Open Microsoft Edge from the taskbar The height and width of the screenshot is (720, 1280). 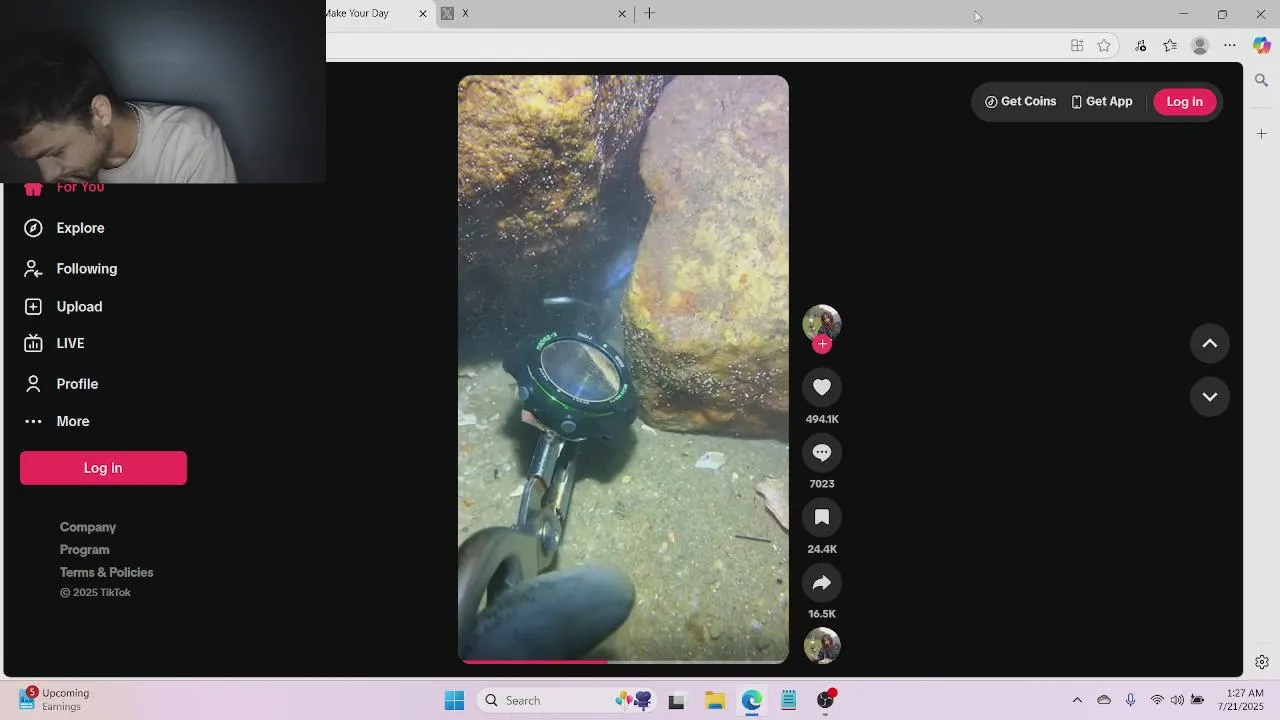tap(752, 701)
